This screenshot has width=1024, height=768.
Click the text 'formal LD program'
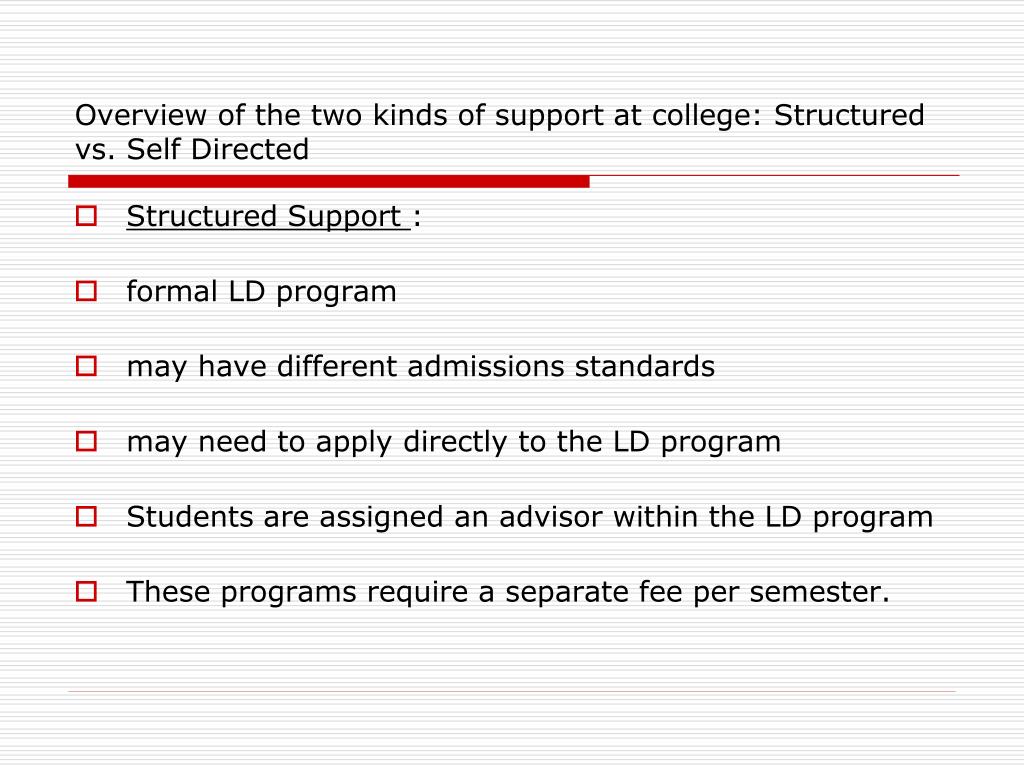tap(261, 292)
